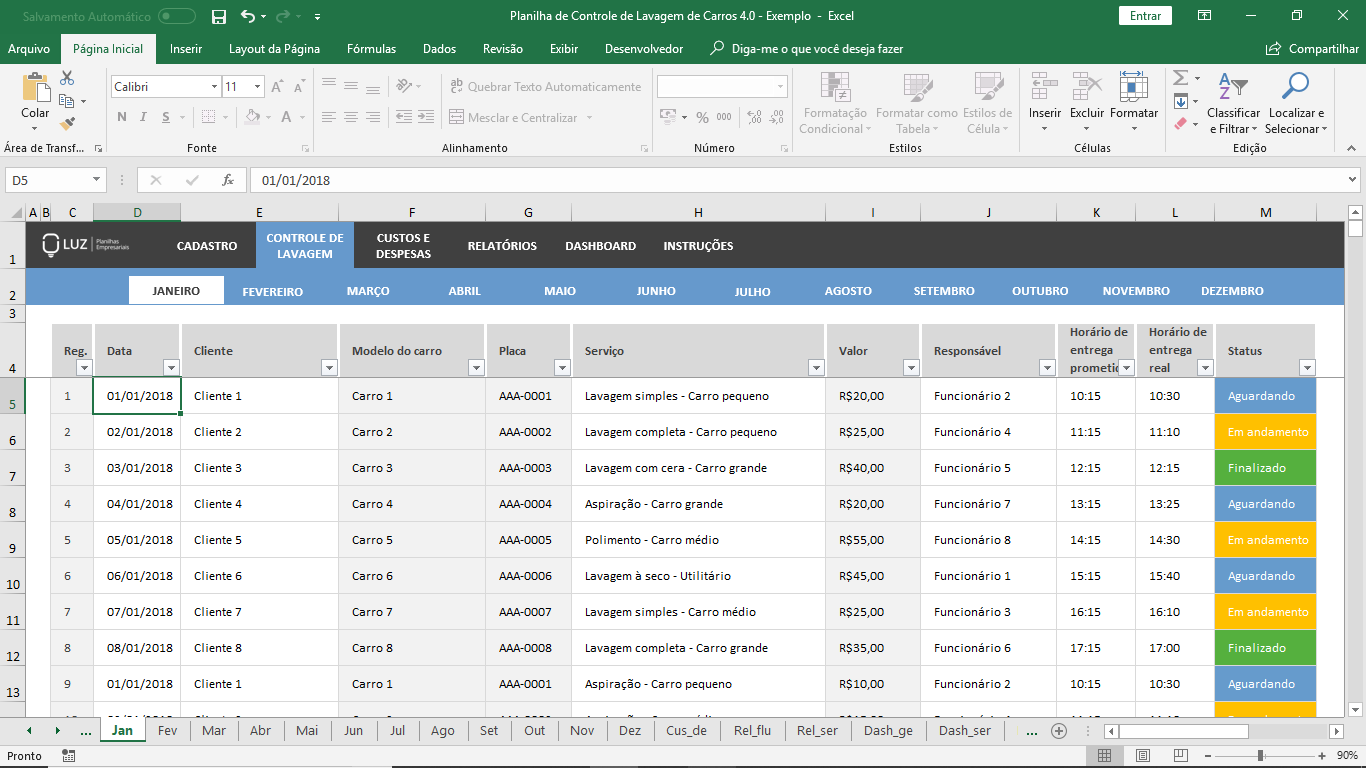Click the Diga-me search box
Screen dimensions: 1366x768
click(806, 49)
